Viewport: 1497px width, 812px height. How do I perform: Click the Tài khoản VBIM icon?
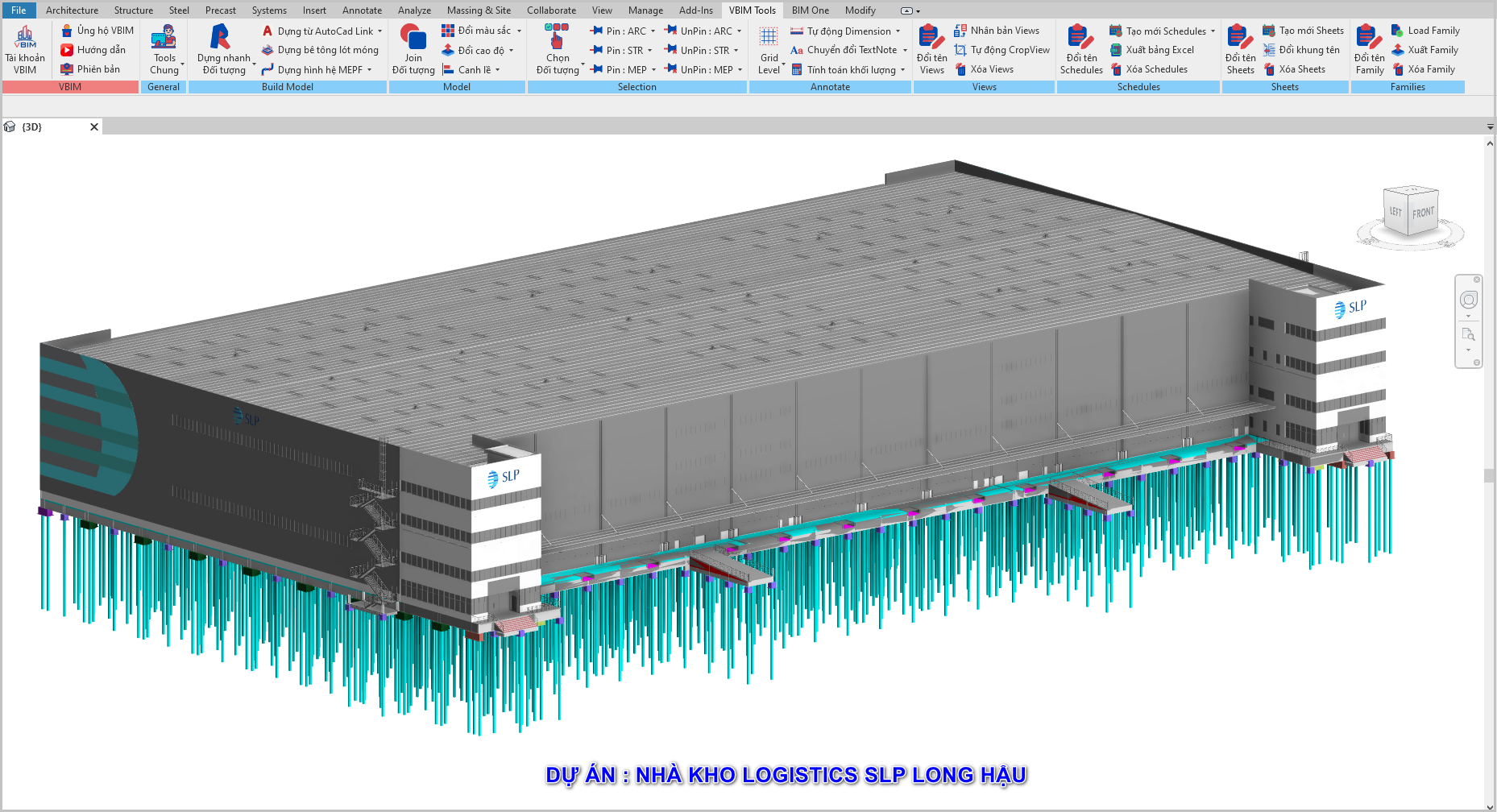pyautogui.click(x=25, y=39)
